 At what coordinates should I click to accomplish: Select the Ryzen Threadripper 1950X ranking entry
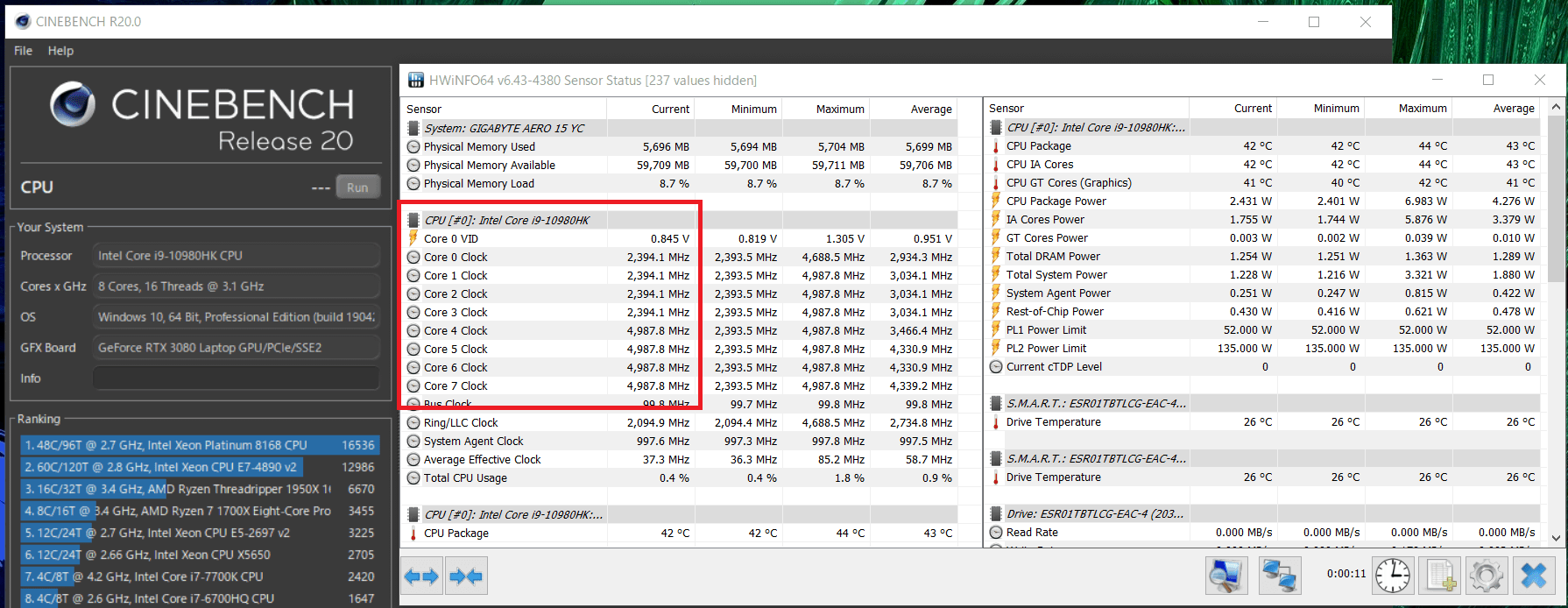coord(200,489)
